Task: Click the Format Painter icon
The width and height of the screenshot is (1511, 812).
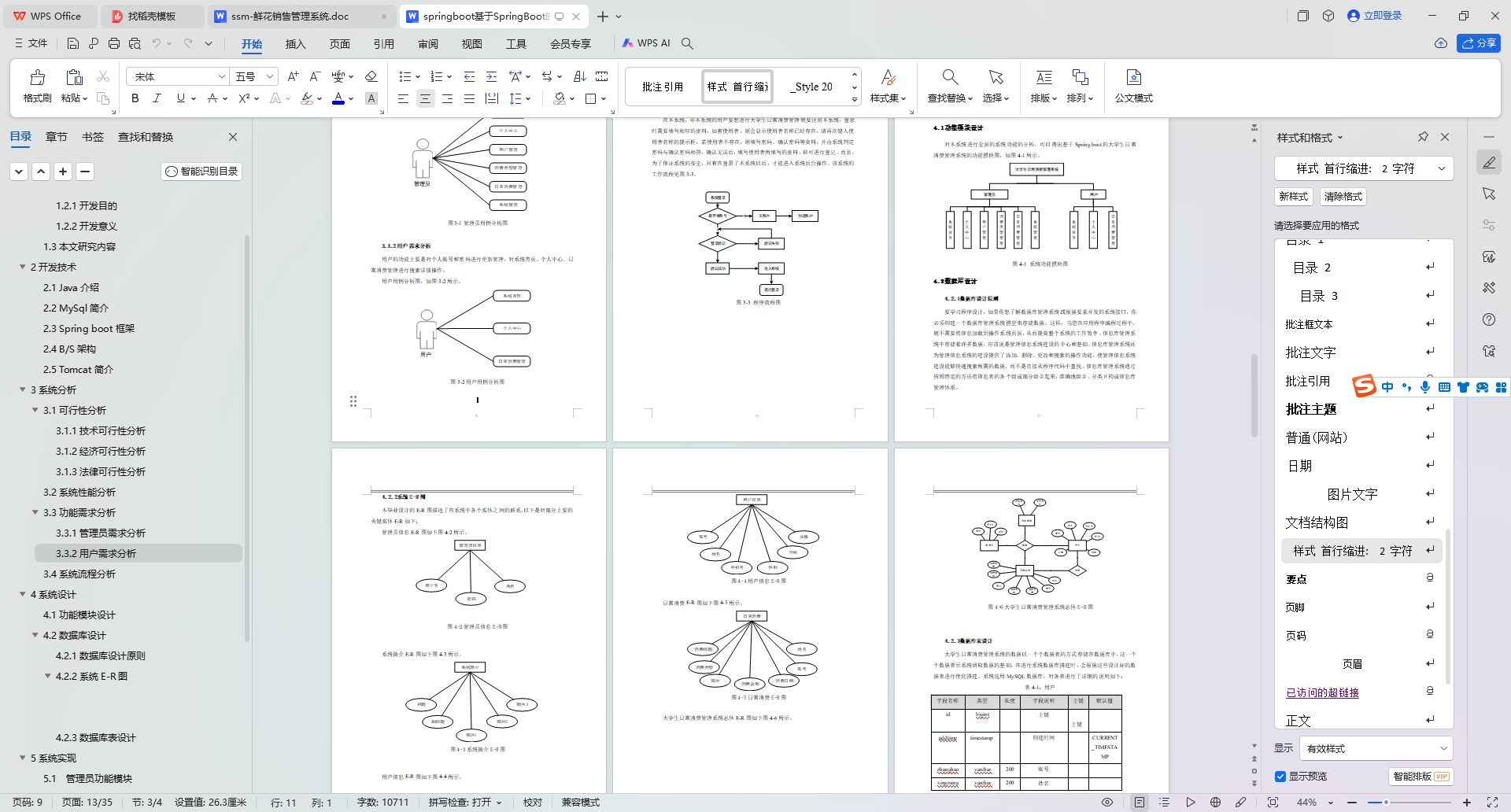Action: 37,78
